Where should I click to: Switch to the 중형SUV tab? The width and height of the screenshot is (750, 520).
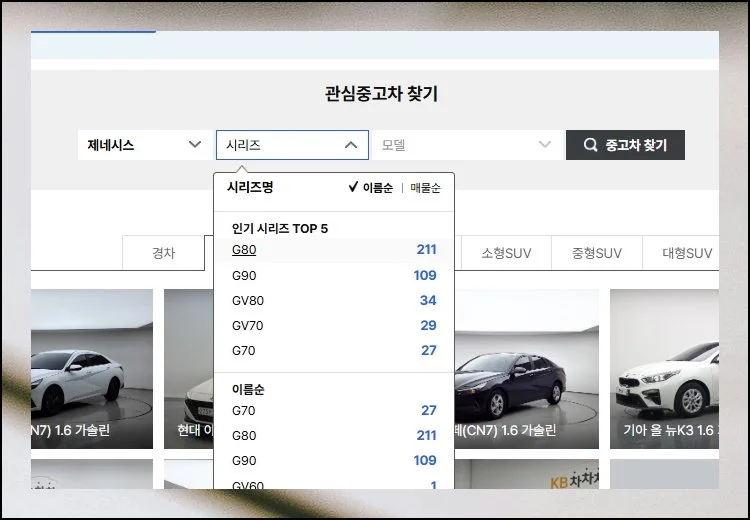pyautogui.click(x=596, y=253)
